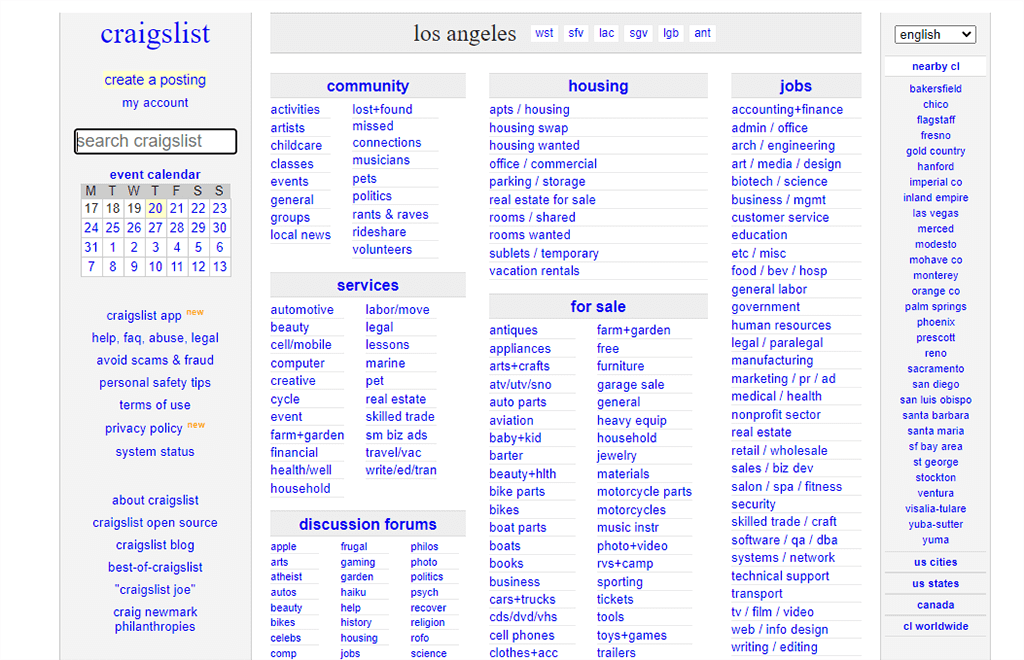Open the automotive services category
1024x660 pixels.
pos(302,309)
